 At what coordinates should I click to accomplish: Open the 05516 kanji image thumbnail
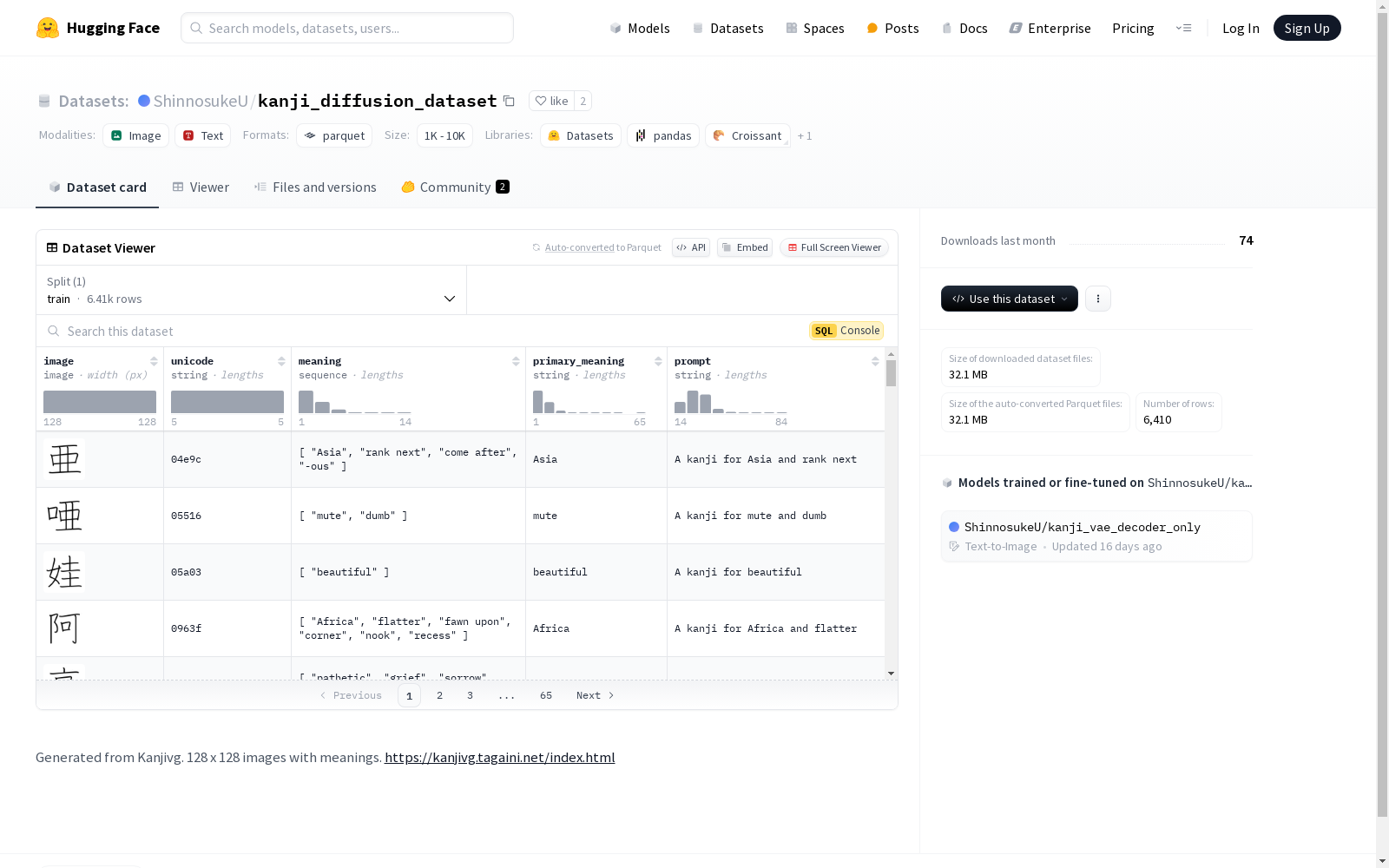click(64, 516)
